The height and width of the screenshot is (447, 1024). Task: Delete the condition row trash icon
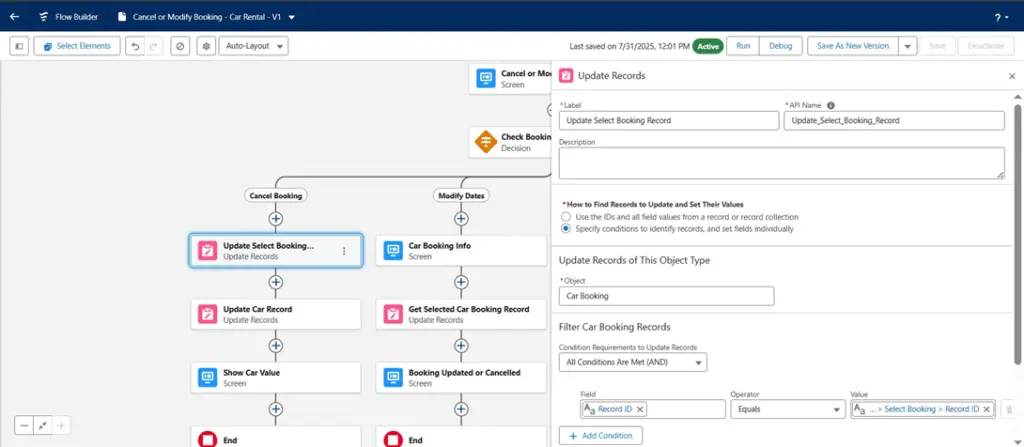[x=1008, y=409]
